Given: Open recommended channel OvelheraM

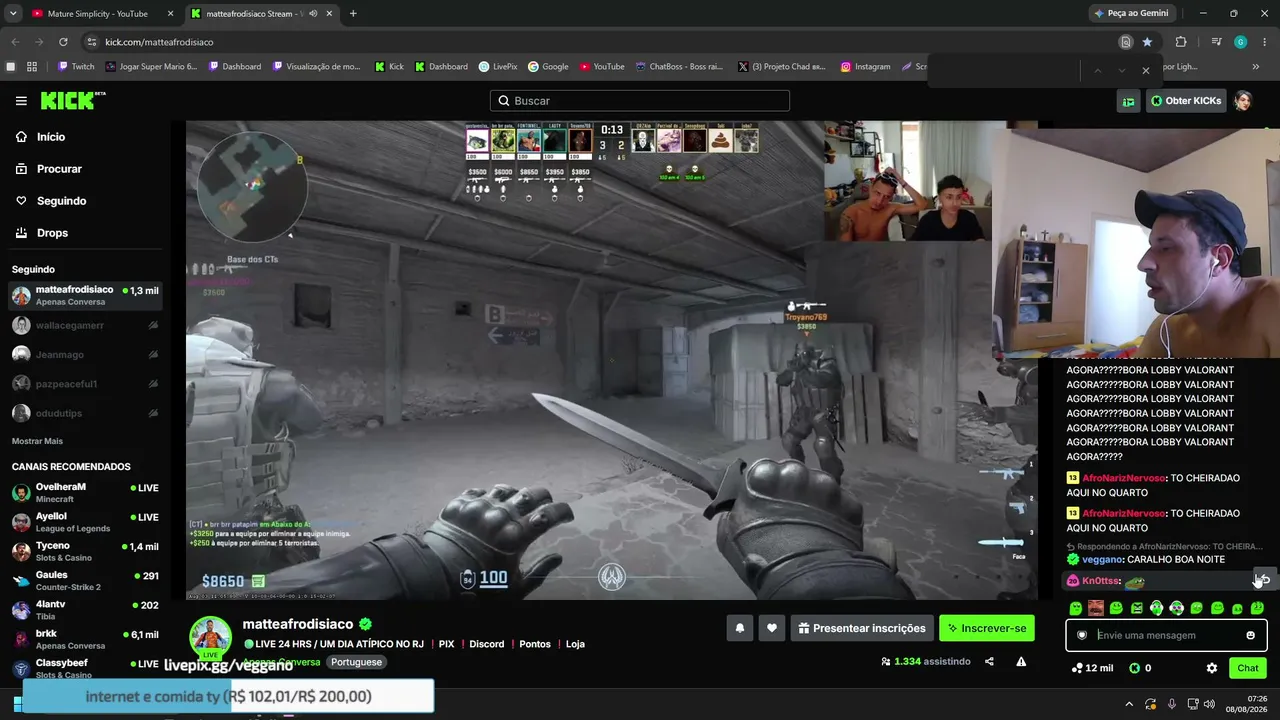Looking at the screenshot, I should (x=85, y=493).
